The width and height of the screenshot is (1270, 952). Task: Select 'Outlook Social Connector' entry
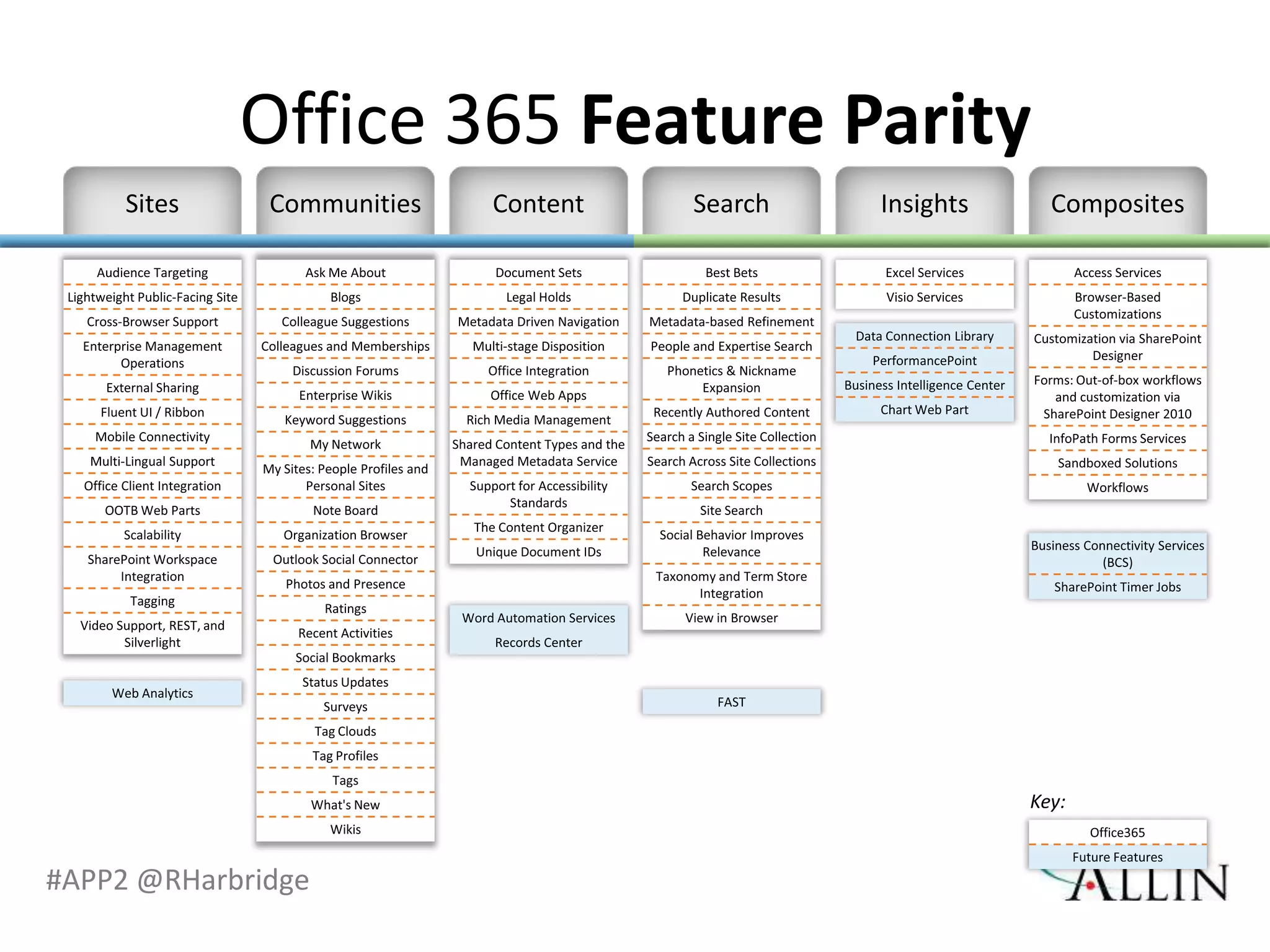pyautogui.click(x=345, y=560)
